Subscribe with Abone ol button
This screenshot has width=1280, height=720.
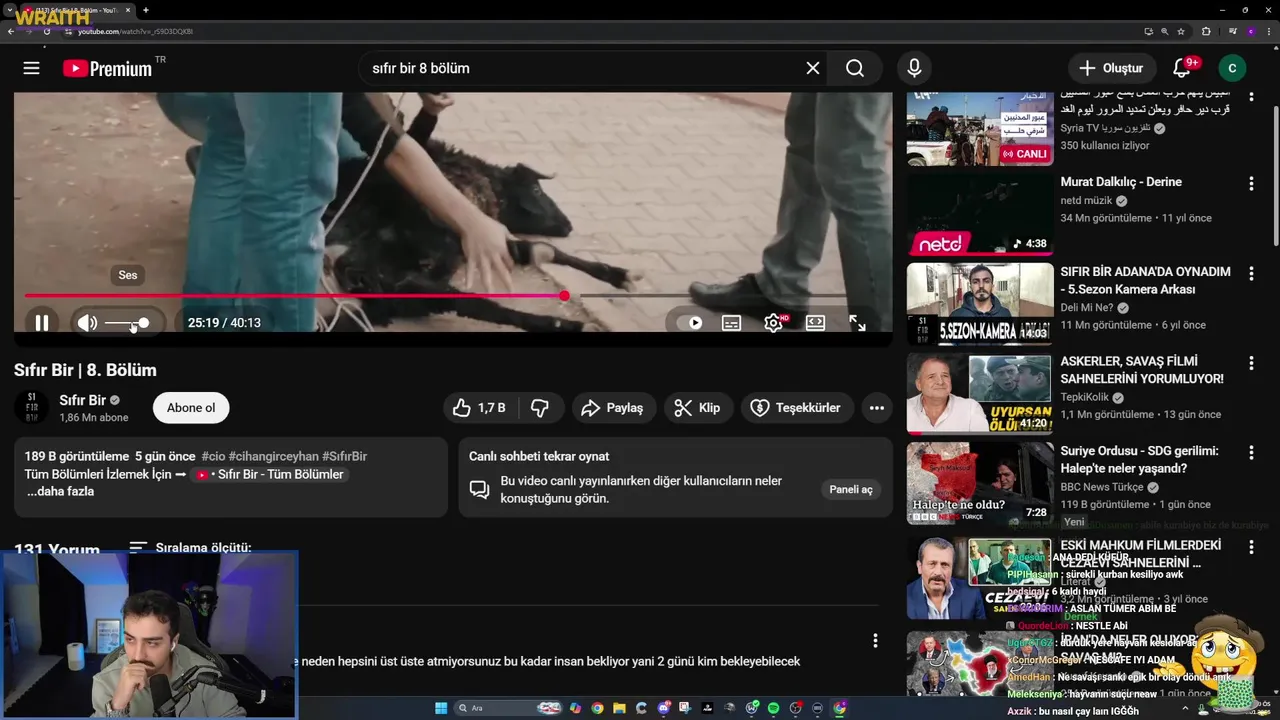[x=191, y=408]
